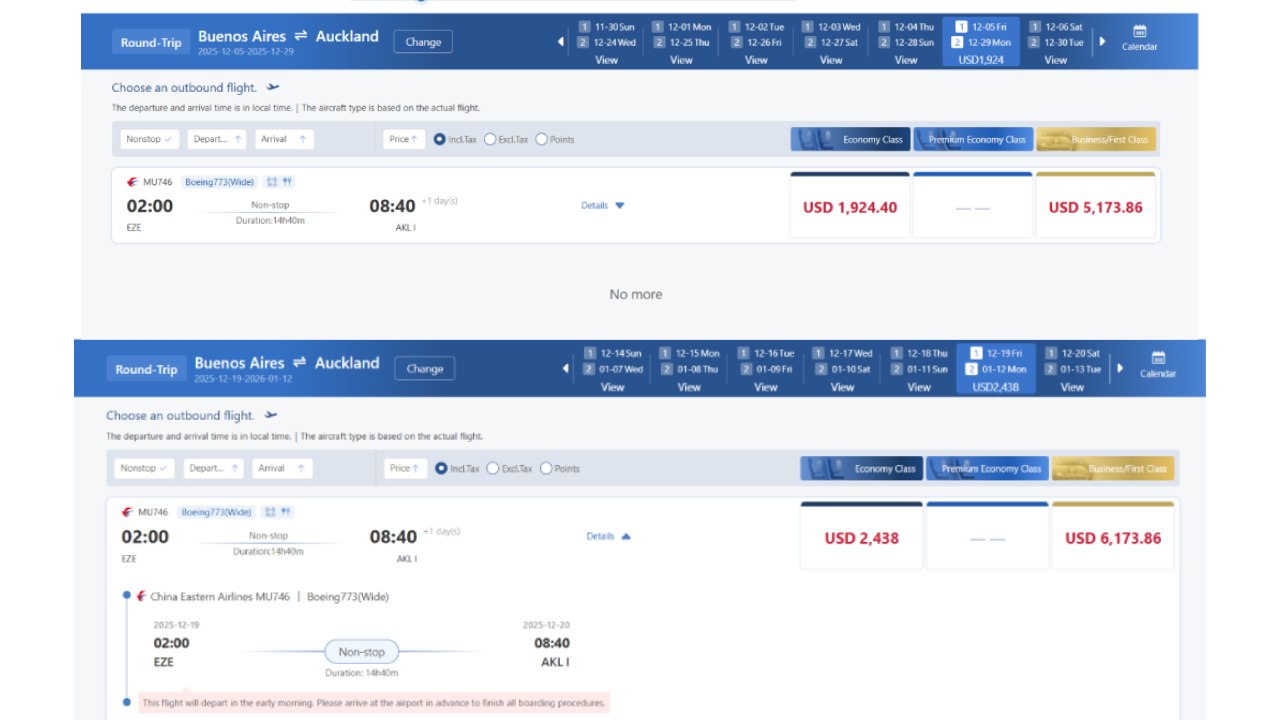This screenshot has width=1280, height=720.
Task: Click gold Business/First Class header above USD 6,173.86
Action: tap(1112, 468)
